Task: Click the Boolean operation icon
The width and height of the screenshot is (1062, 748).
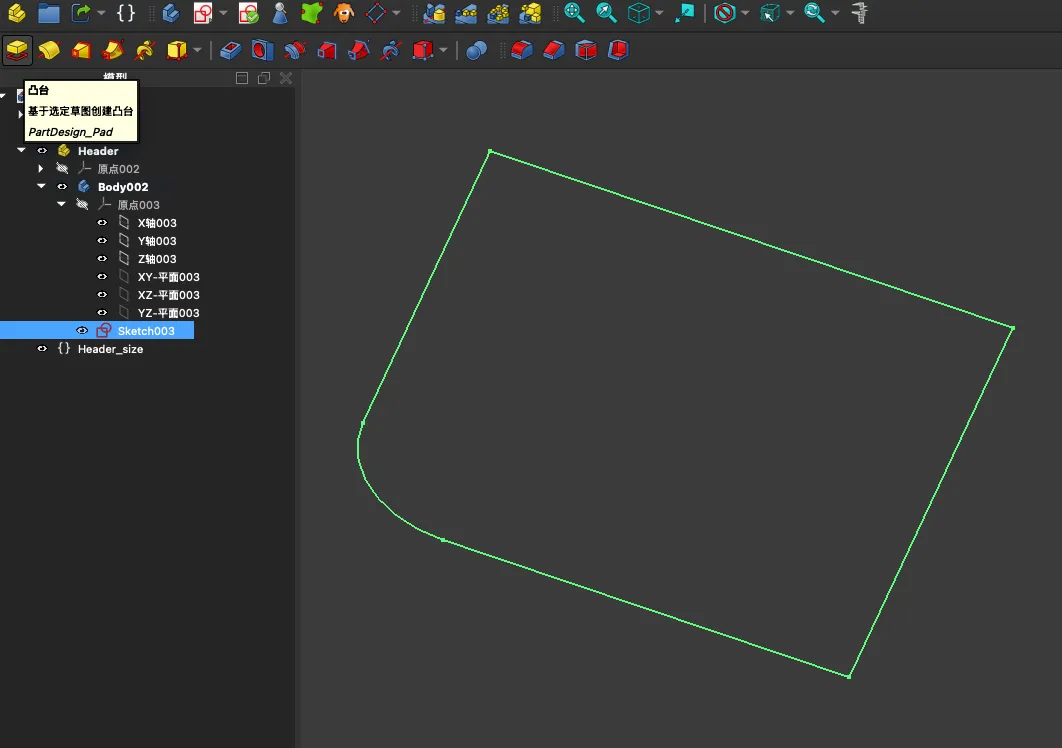Action: (x=477, y=50)
